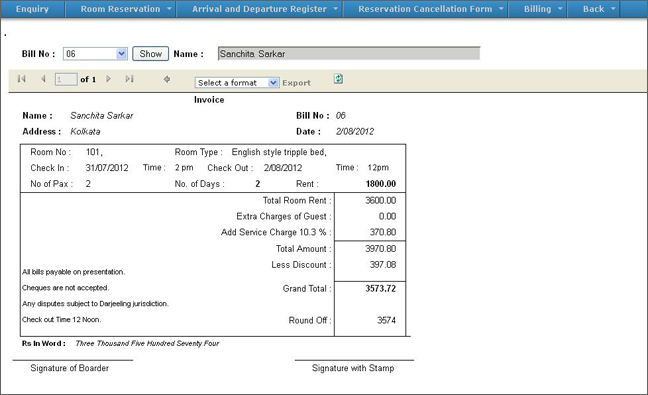648x395 pixels.
Task: Expand Room Reservation menu arrow
Action: pos(169,9)
